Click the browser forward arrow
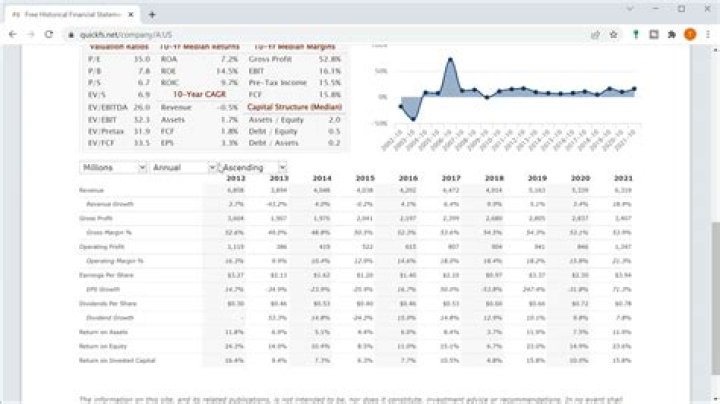 tap(31, 34)
